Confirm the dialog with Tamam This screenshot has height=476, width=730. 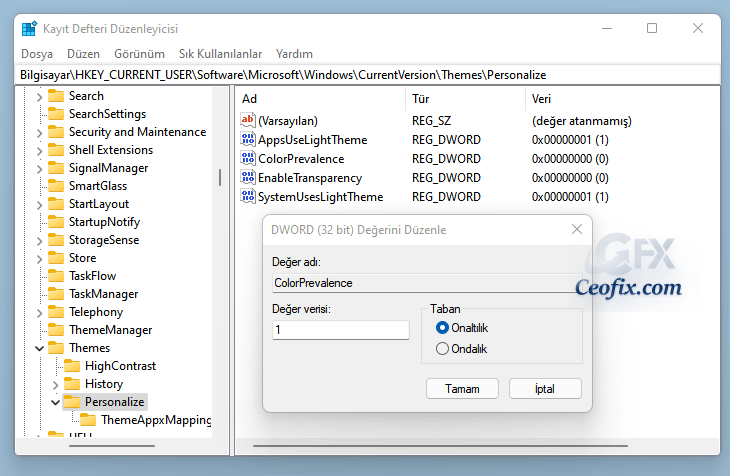coord(462,389)
